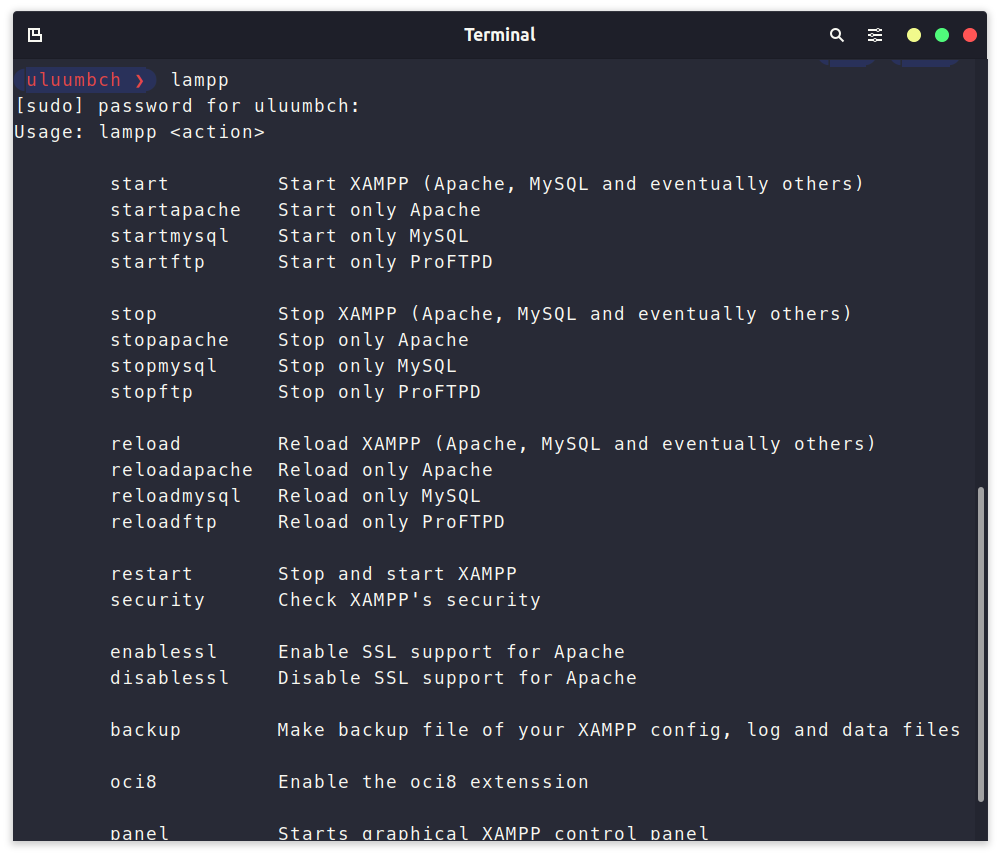Click 'Start only ProFTPD' description

[x=385, y=262]
